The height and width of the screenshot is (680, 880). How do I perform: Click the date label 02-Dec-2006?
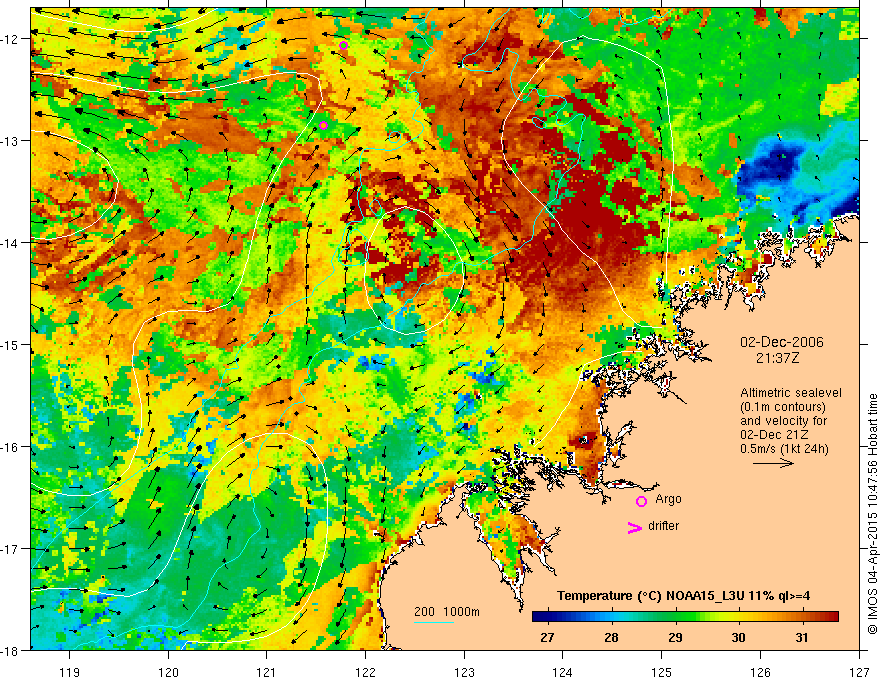pyautogui.click(x=782, y=342)
